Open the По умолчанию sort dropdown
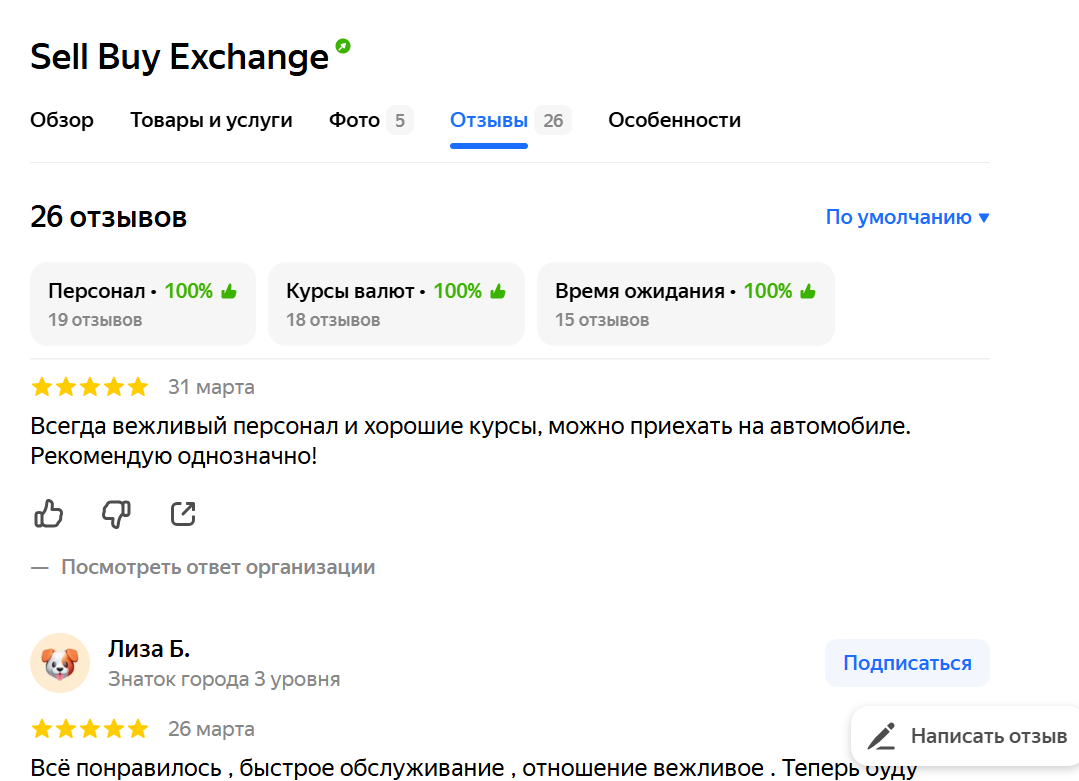 tap(908, 217)
